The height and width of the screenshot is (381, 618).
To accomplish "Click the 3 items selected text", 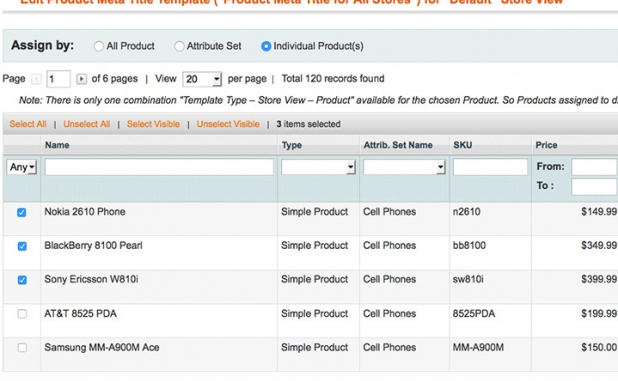I will [309, 124].
